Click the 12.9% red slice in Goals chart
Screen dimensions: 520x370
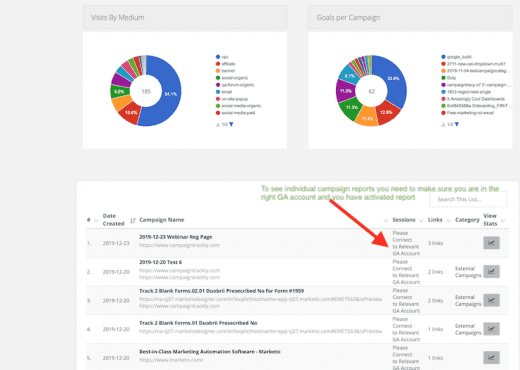387,113
